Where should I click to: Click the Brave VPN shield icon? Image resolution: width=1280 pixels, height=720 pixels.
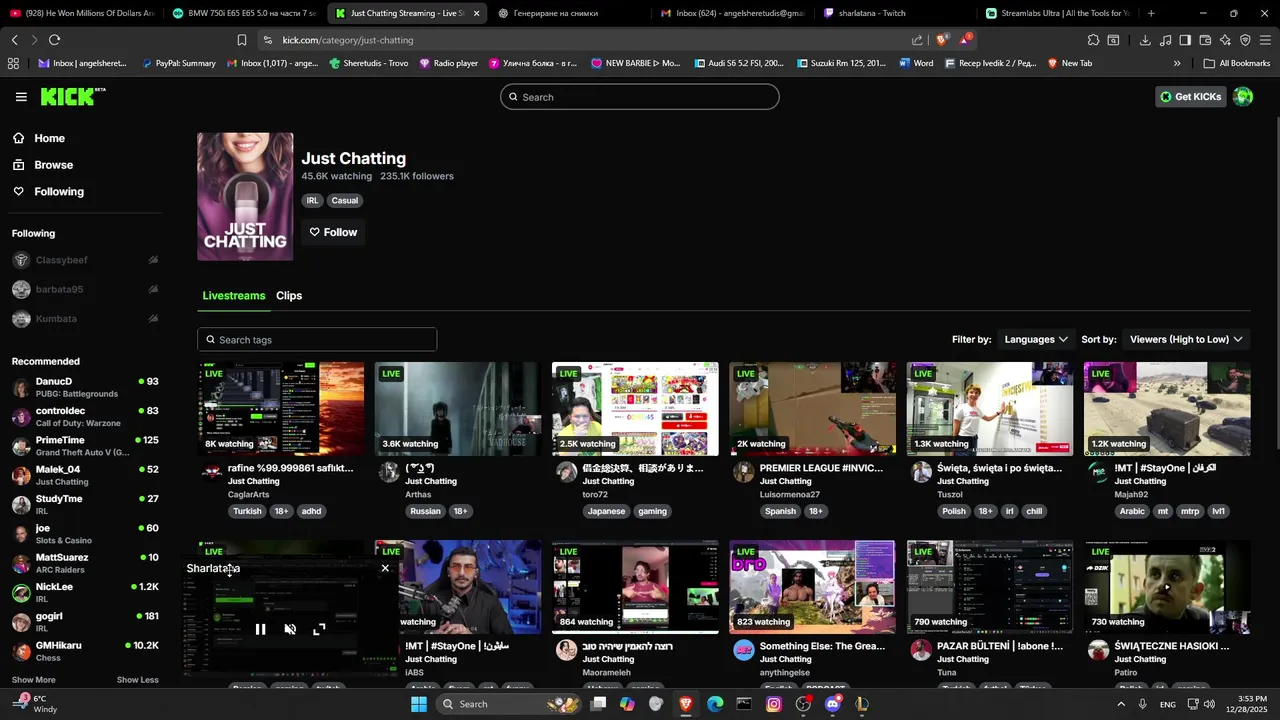[x=1245, y=40]
